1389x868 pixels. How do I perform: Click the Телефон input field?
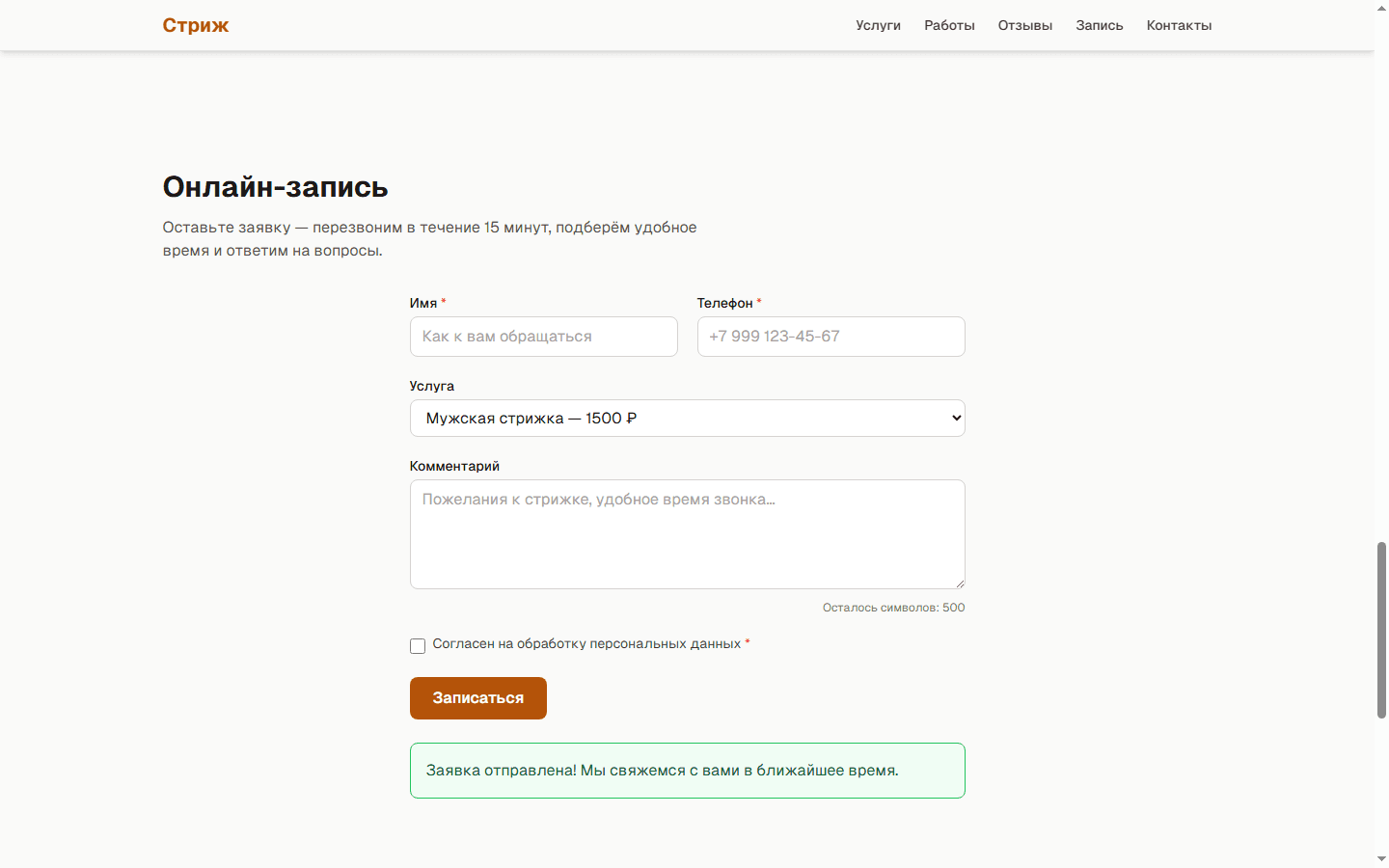[831, 337]
